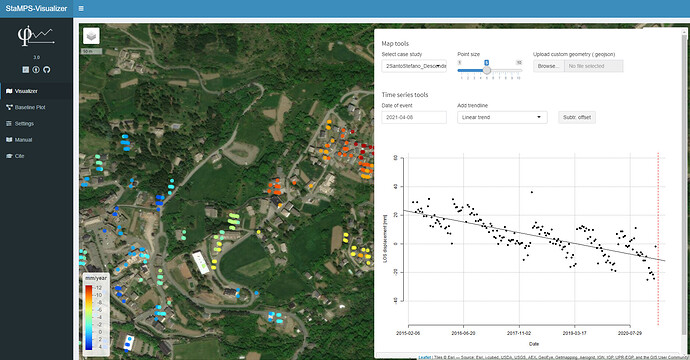690x360 pixels.
Task: Click the Date of event field
Action: click(414, 118)
